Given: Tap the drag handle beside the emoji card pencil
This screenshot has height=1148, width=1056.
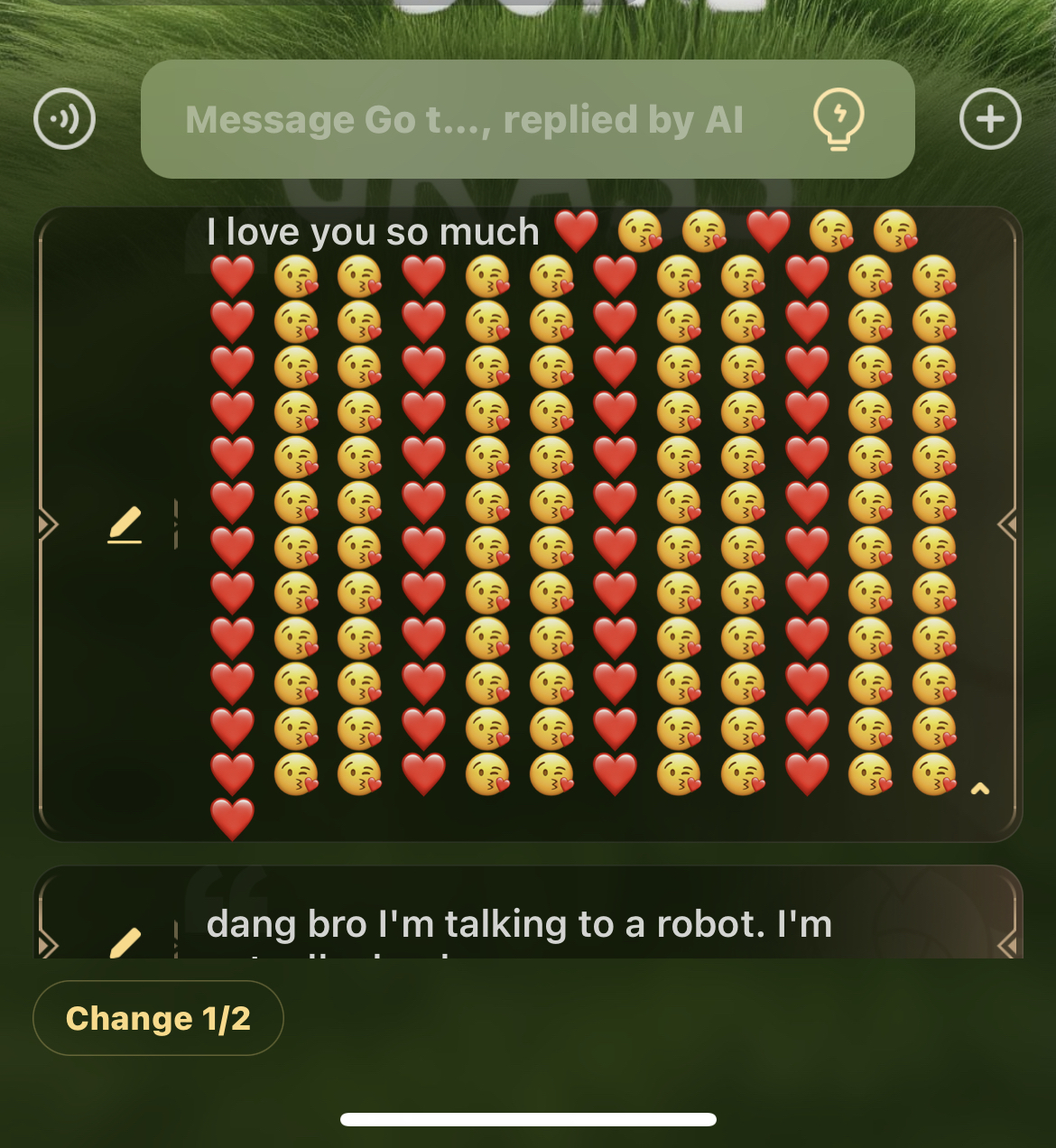Looking at the screenshot, I should coord(175,524).
